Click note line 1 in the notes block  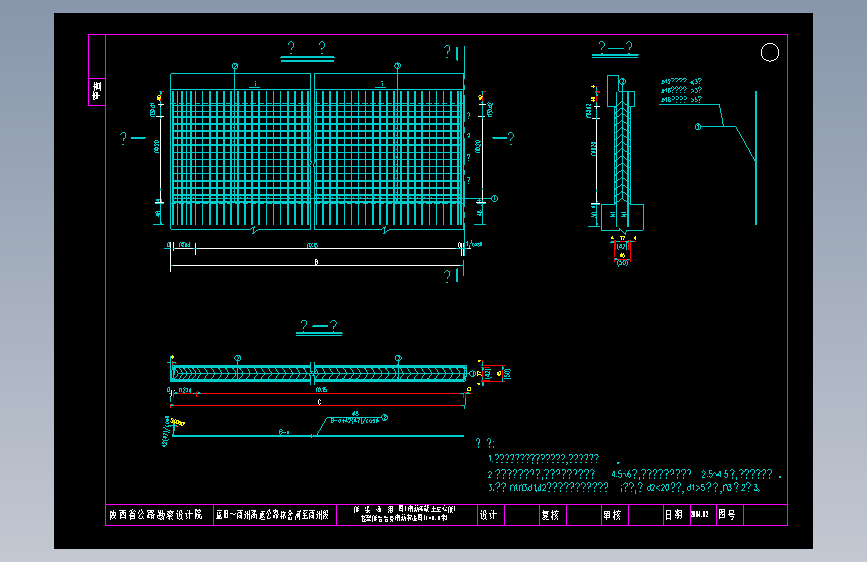pos(544,458)
